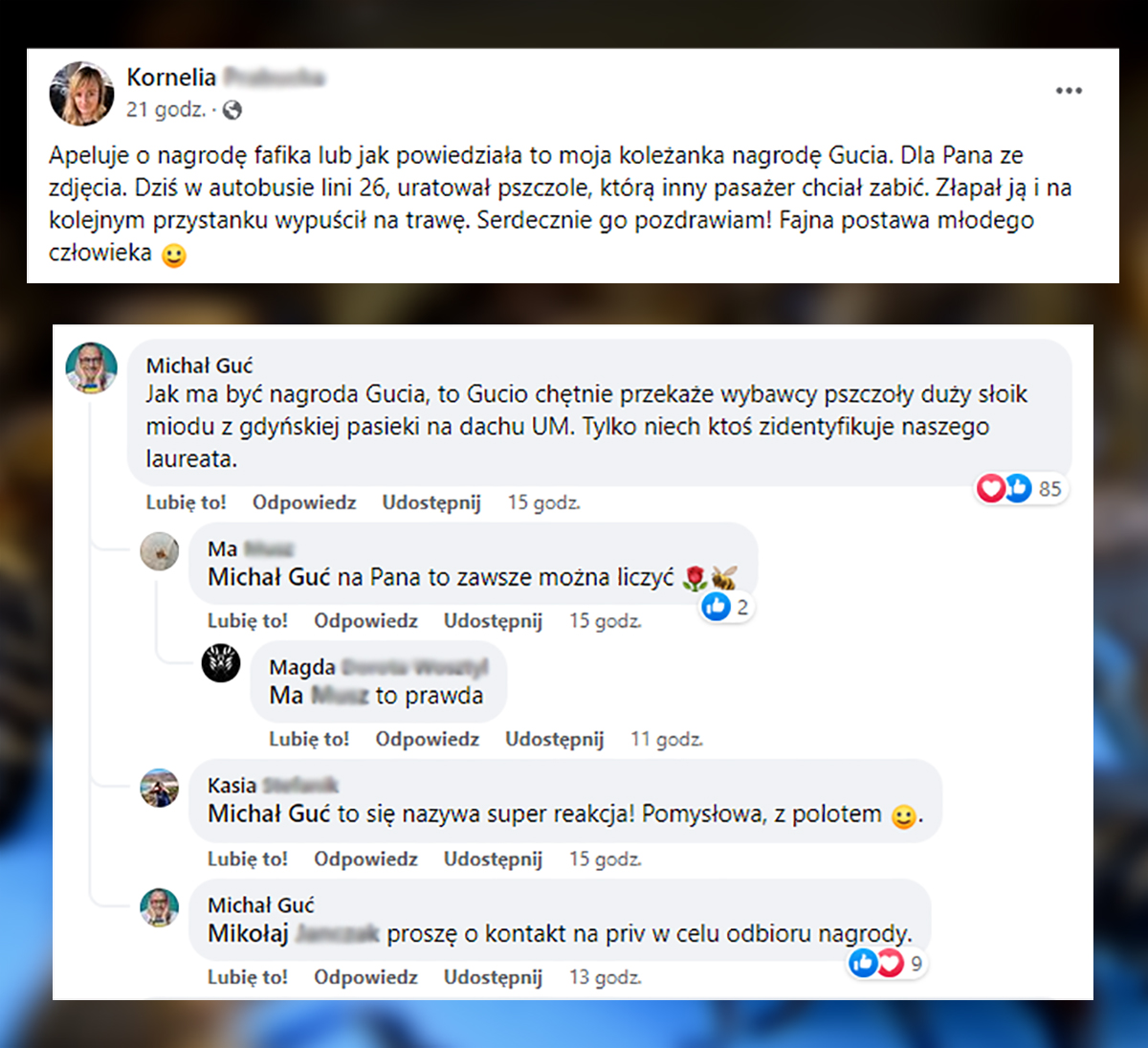Click the smiley emoji at the post's end
Image resolution: width=1148 pixels, height=1048 pixels.
coord(174,255)
